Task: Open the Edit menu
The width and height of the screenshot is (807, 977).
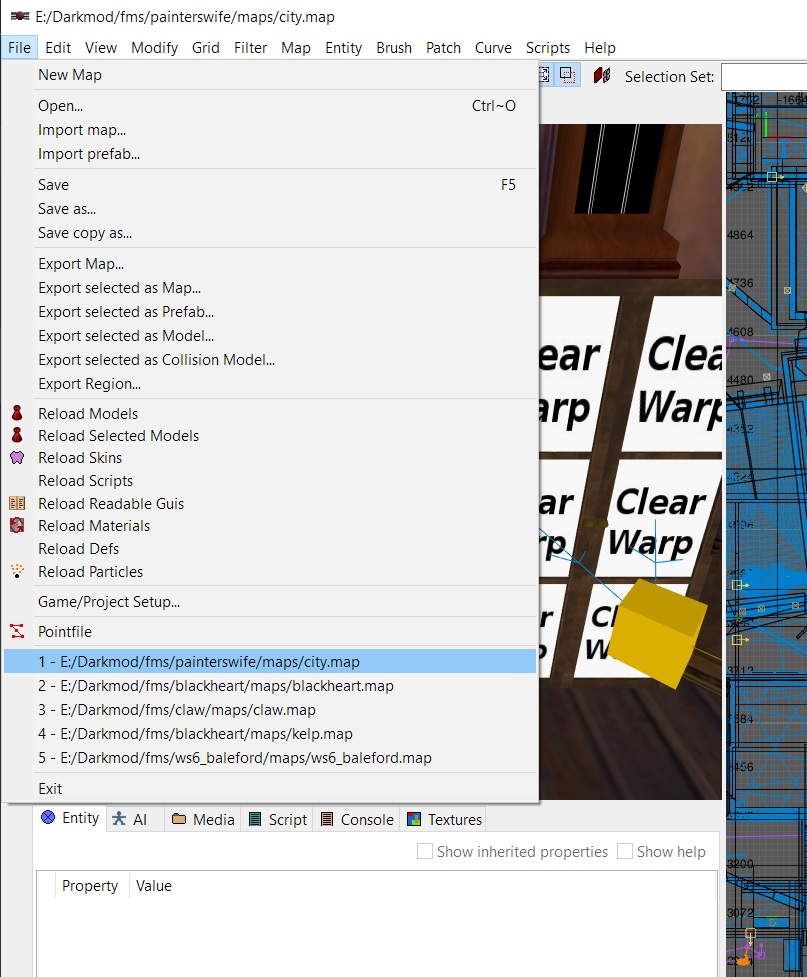Action: (58, 48)
